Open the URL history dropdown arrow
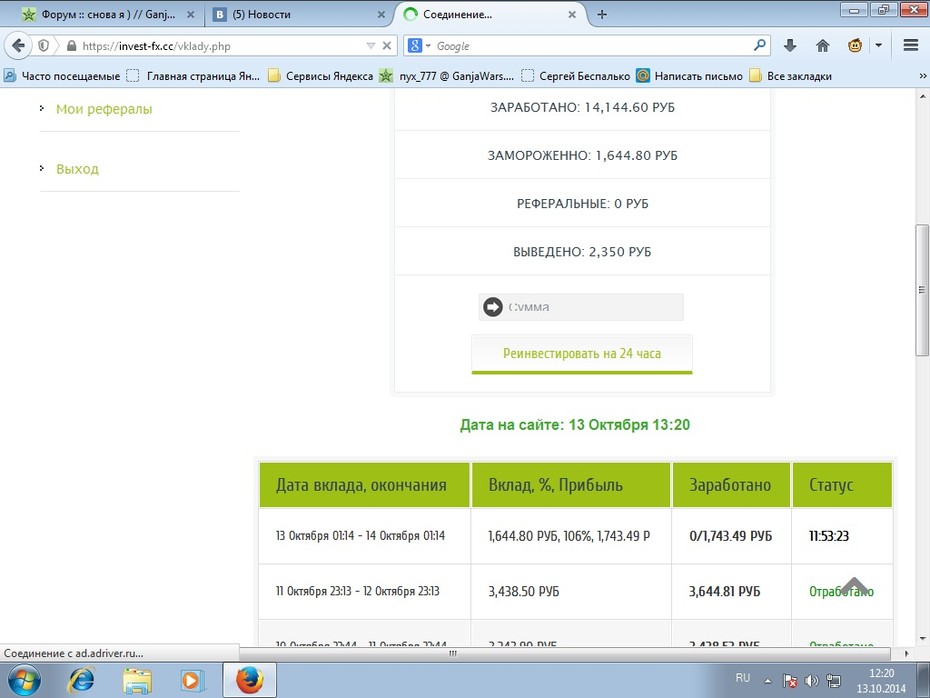The height and width of the screenshot is (698, 930). click(371, 46)
